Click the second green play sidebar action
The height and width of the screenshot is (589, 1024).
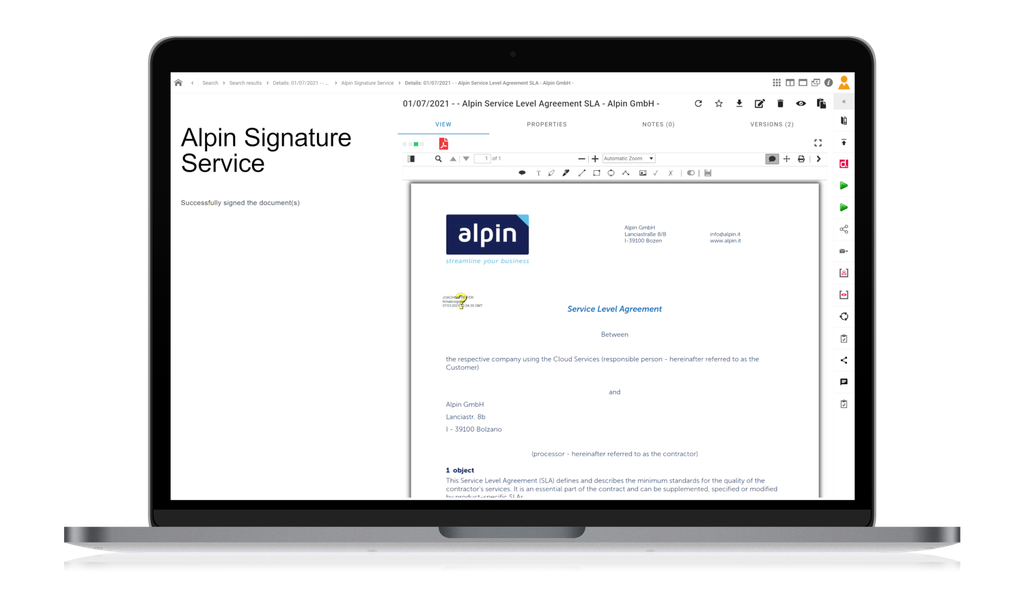pos(844,208)
